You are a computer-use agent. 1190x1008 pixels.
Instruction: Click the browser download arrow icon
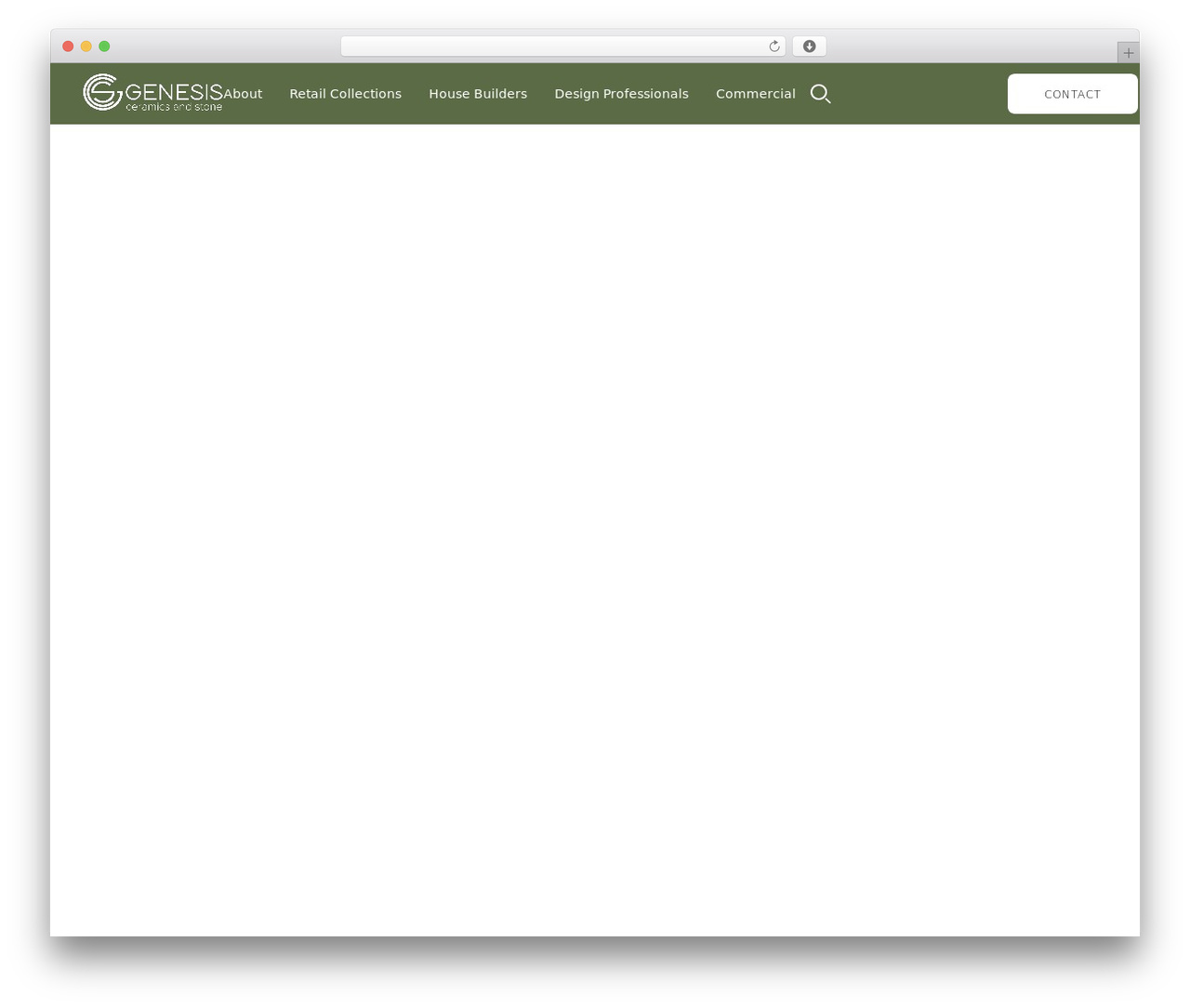tap(809, 46)
